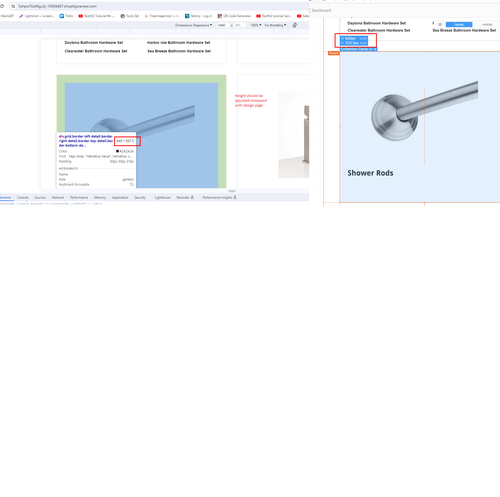Open the Tools QA bookmark
This screenshot has width=500, height=497.
[130, 16]
